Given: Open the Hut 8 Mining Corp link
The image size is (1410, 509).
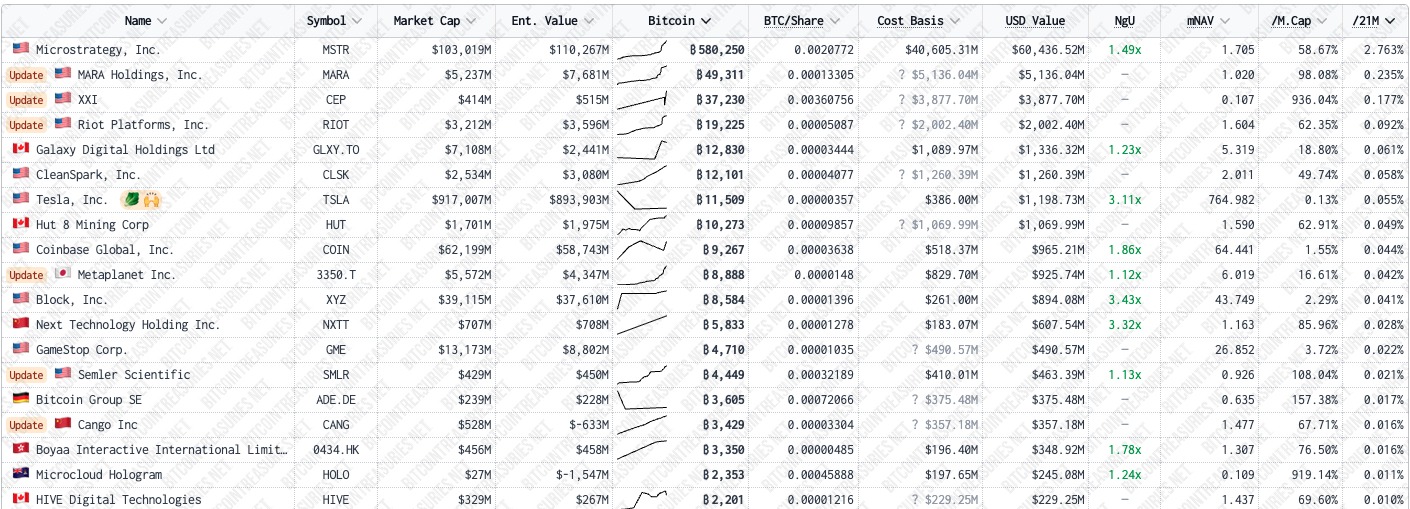Looking at the screenshot, I should [x=92, y=224].
